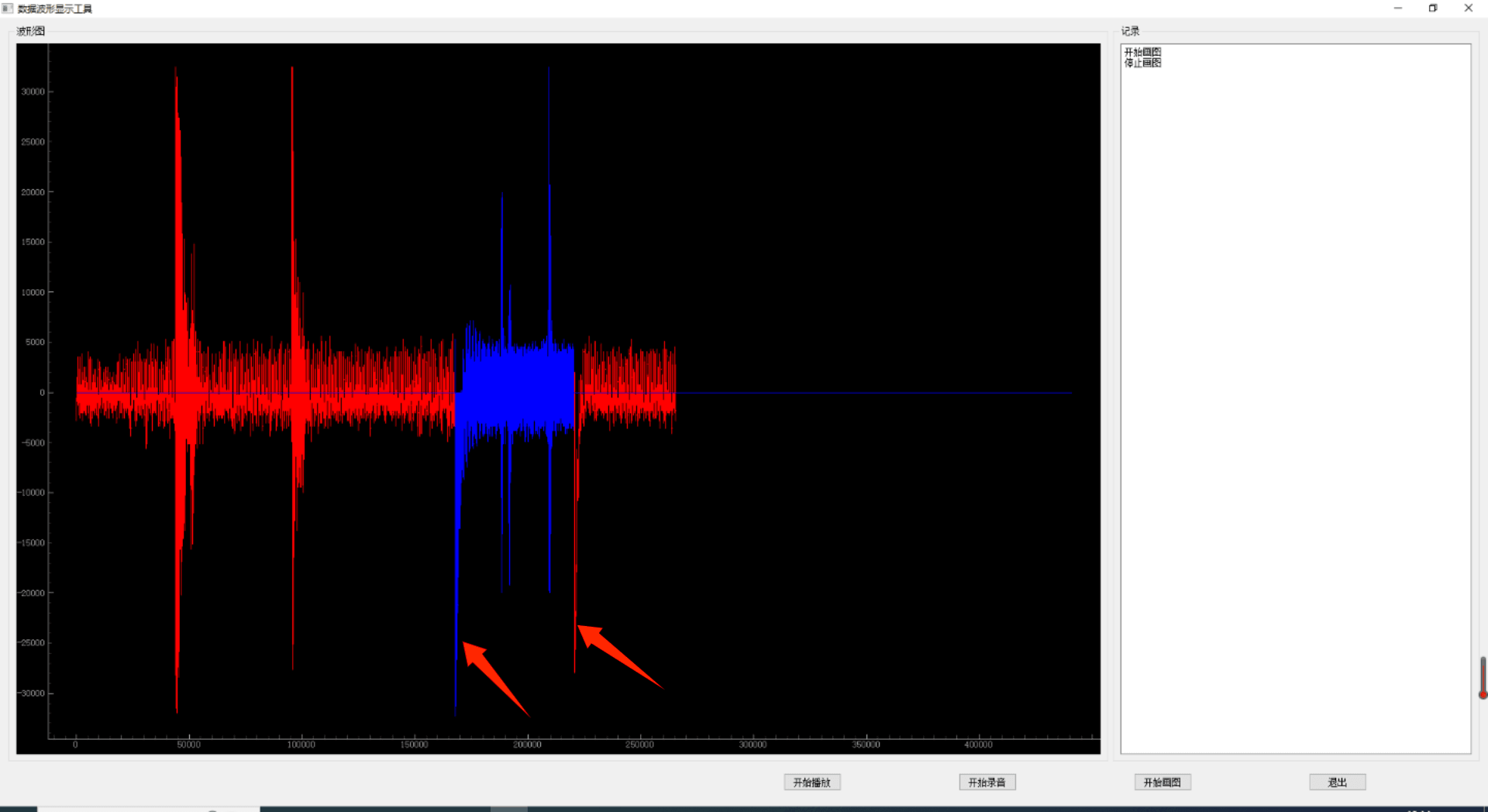Image resolution: width=1488 pixels, height=812 pixels.
Task: Click the 退出 (exit) button
Action: click(1337, 782)
